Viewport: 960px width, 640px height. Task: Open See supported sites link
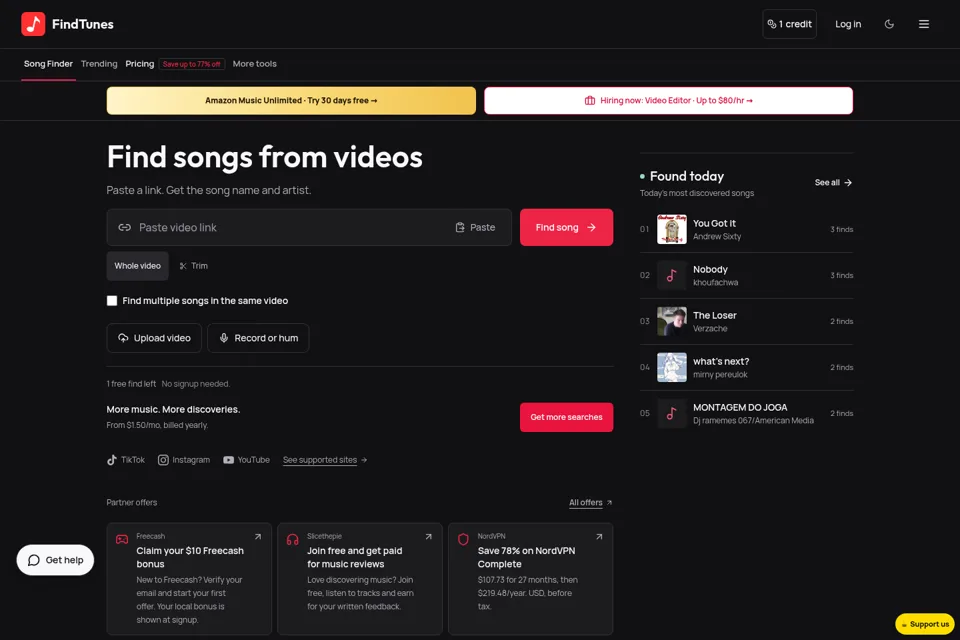pos(324,460)
